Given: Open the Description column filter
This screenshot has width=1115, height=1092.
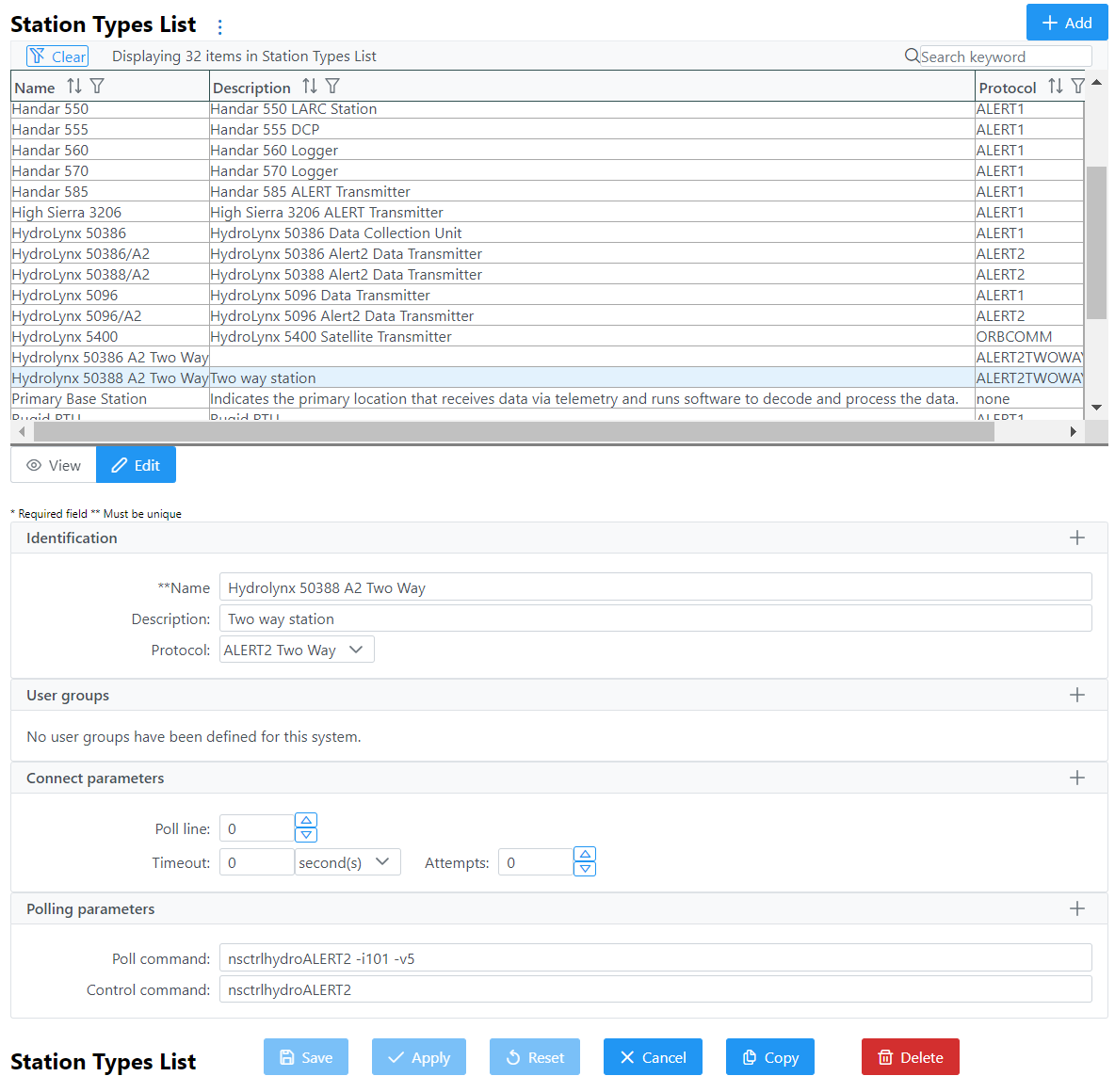Looking at the screenshot, I should (x=332, y=87).
